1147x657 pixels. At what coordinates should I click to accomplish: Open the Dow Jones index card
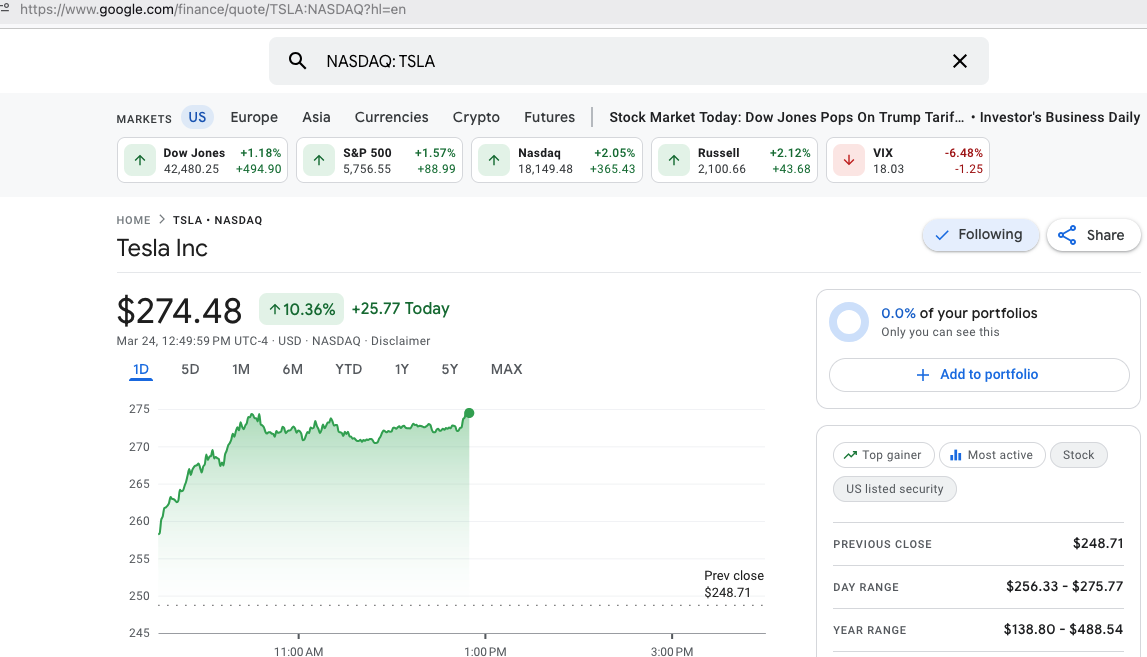[202, 160]
